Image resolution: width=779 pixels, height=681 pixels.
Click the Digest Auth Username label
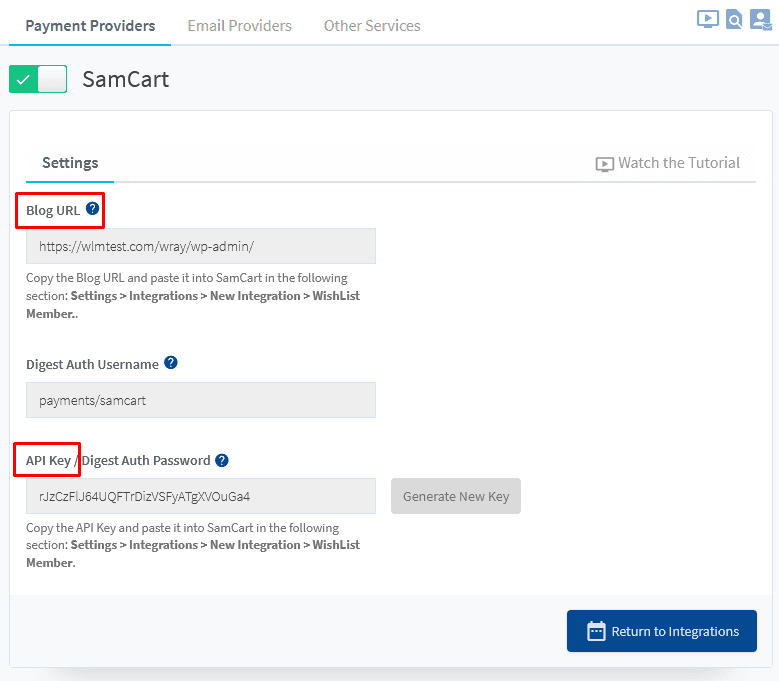pyautogui.click(x=92, y=365)
